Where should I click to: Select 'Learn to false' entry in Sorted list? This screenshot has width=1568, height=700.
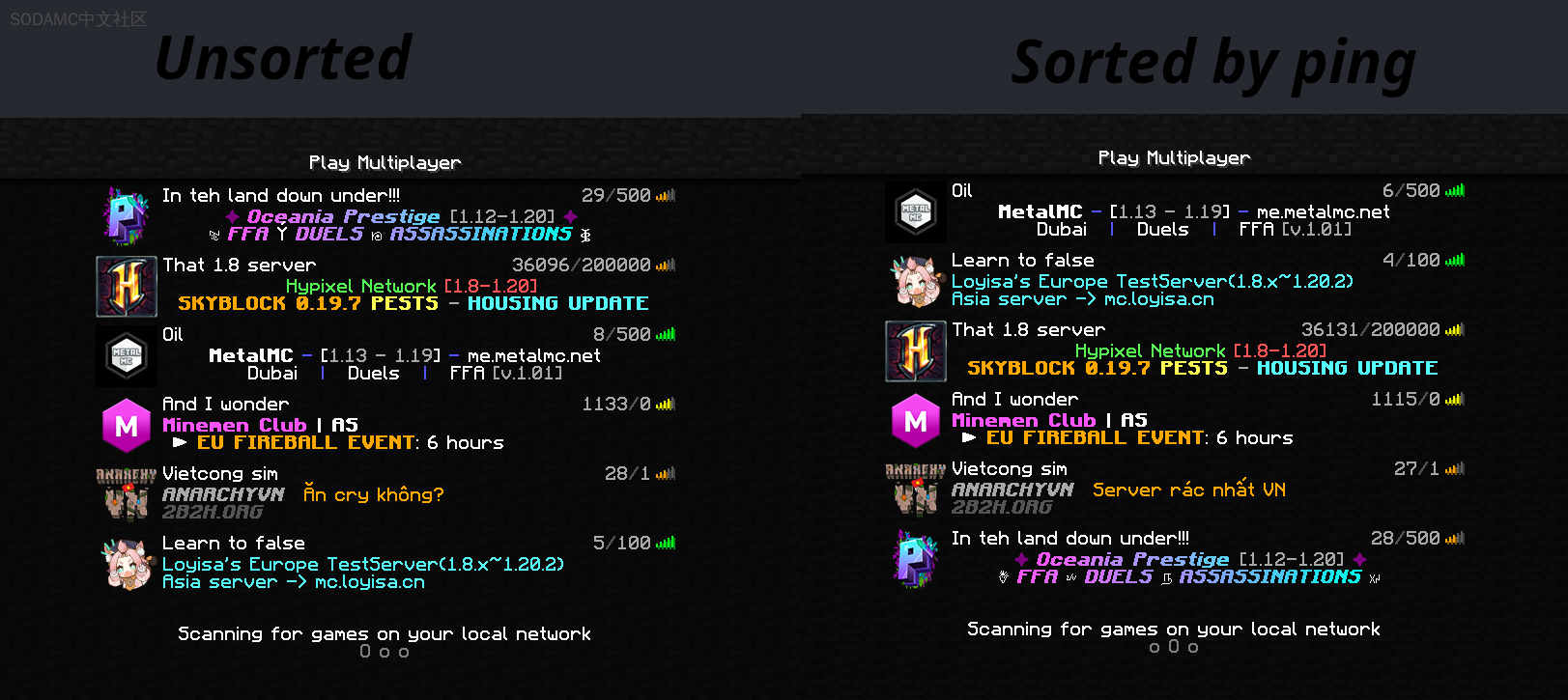coord(1176,281)
